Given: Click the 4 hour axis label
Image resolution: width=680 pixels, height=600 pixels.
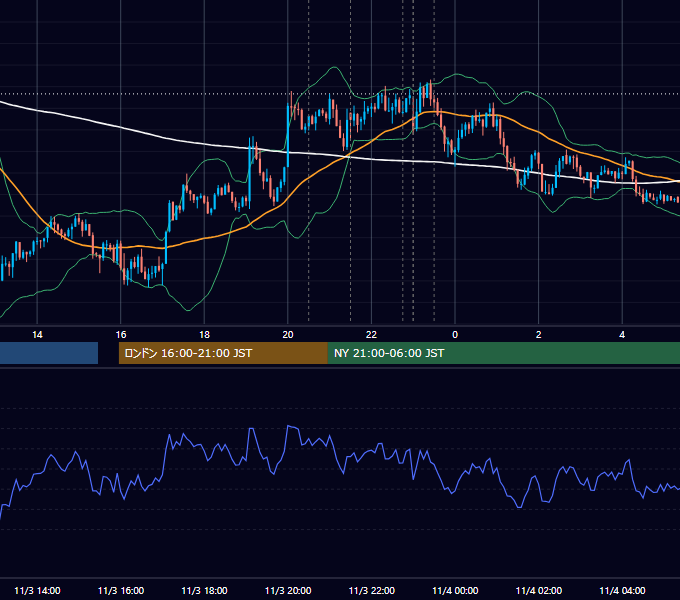Looking at the screenshot, I should pos(622,335).
